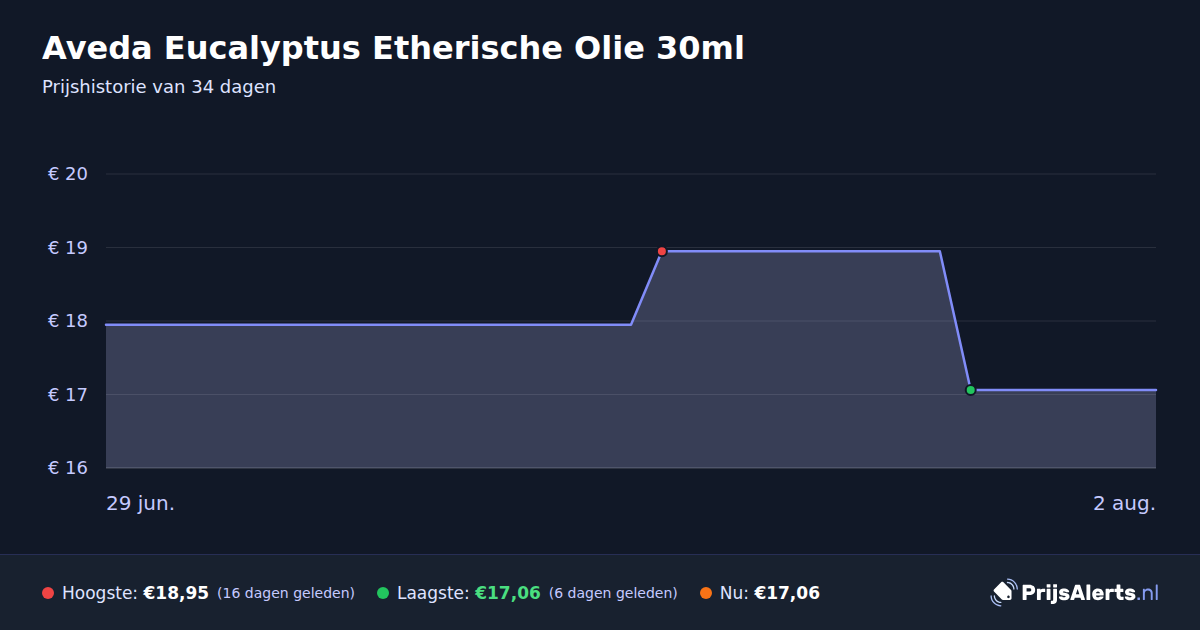Click the € 19 axis label

(x=68, y=248)
